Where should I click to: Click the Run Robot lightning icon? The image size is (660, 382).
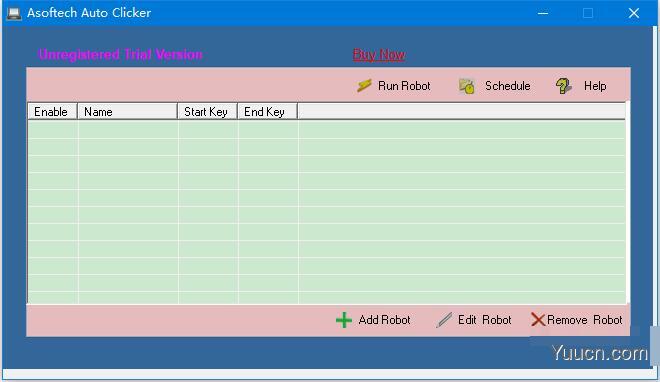(364, 85)
